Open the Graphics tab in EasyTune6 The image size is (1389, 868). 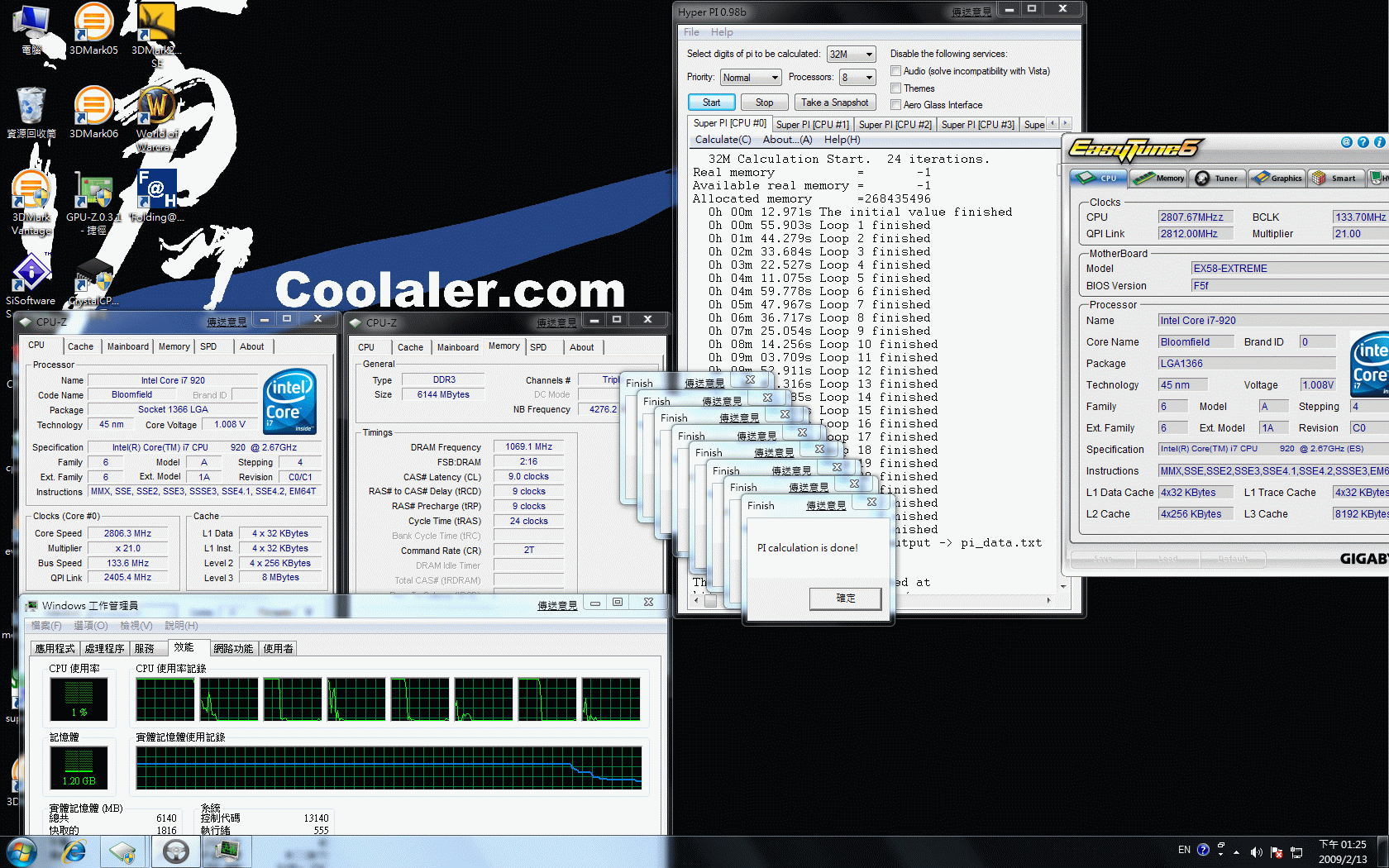point(1277,178)
